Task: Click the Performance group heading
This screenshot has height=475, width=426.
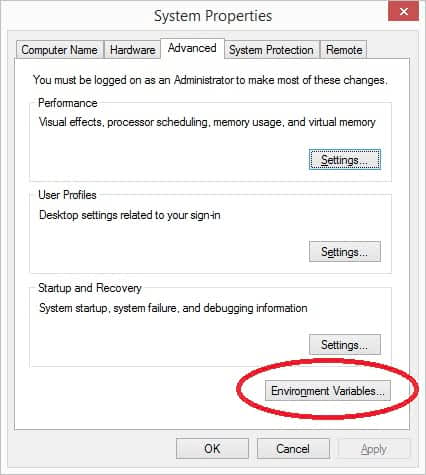Action: pos(68,103)
